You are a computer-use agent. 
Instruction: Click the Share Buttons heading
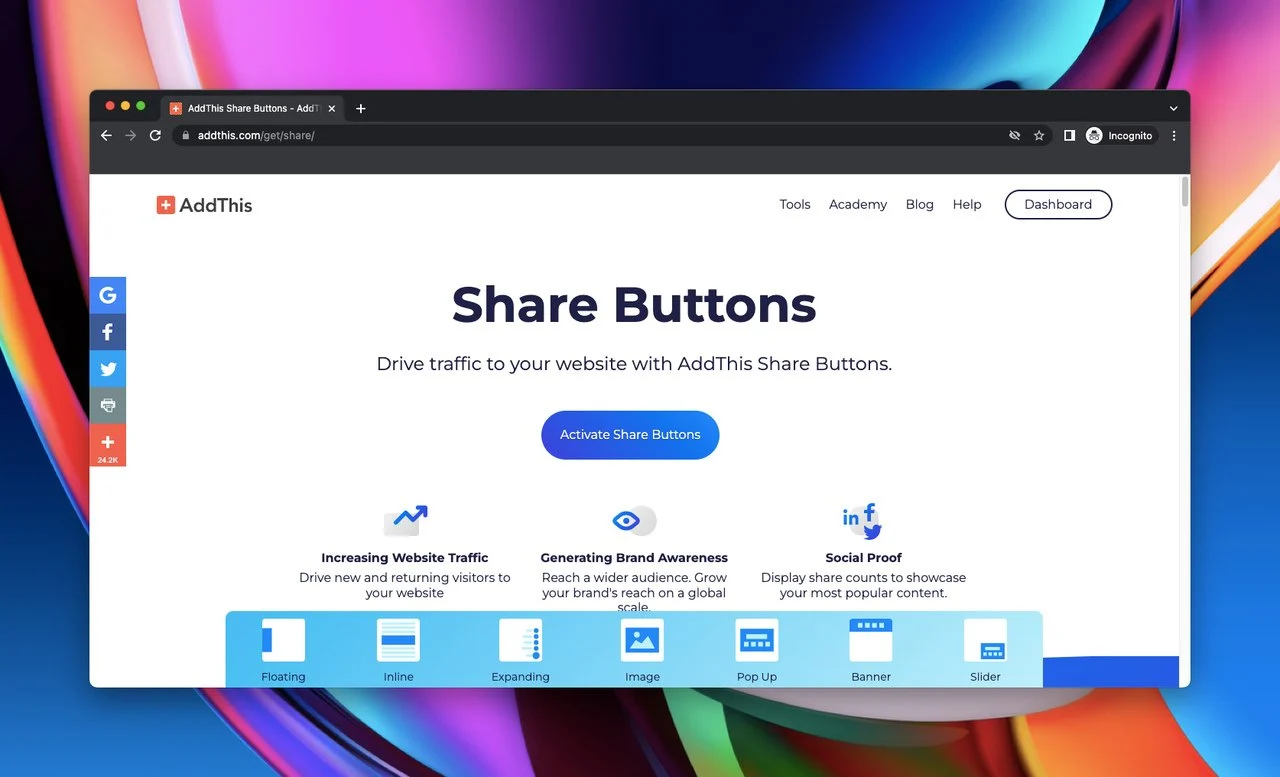tap(634, 305)
